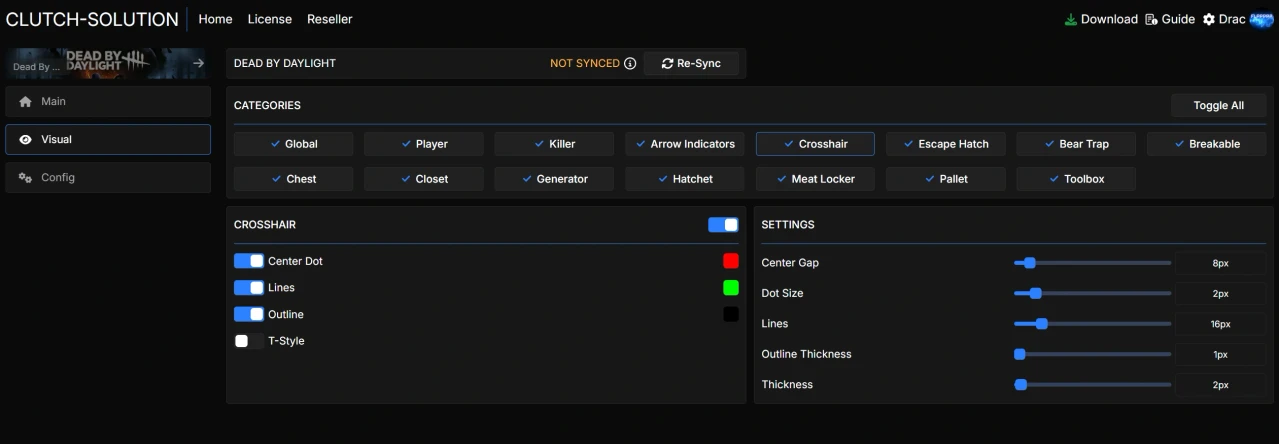Click the user avatar in top right
1279x444 pixels.
[x=1261, y=19]
